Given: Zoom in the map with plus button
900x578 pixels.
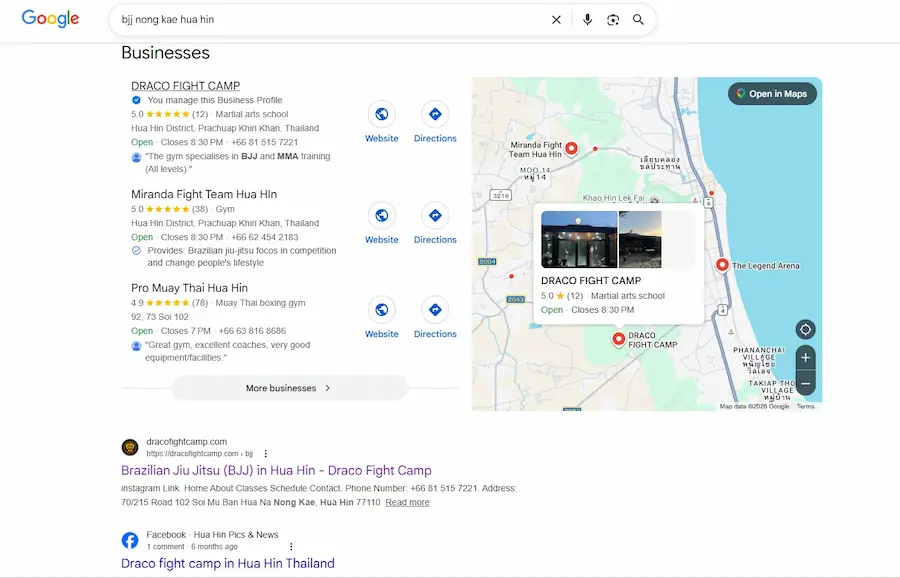Looking at the screenshot, I should tap(805, 358).
